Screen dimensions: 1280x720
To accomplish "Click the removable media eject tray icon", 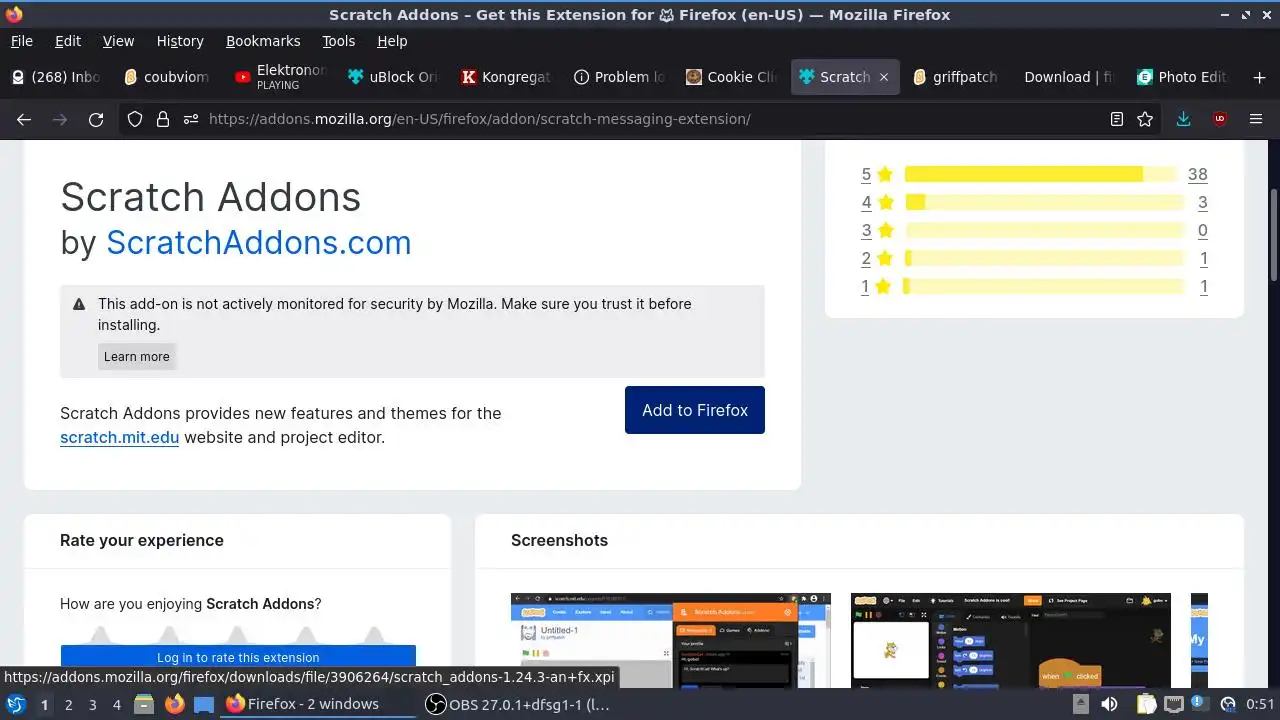I will (1080, 704).
